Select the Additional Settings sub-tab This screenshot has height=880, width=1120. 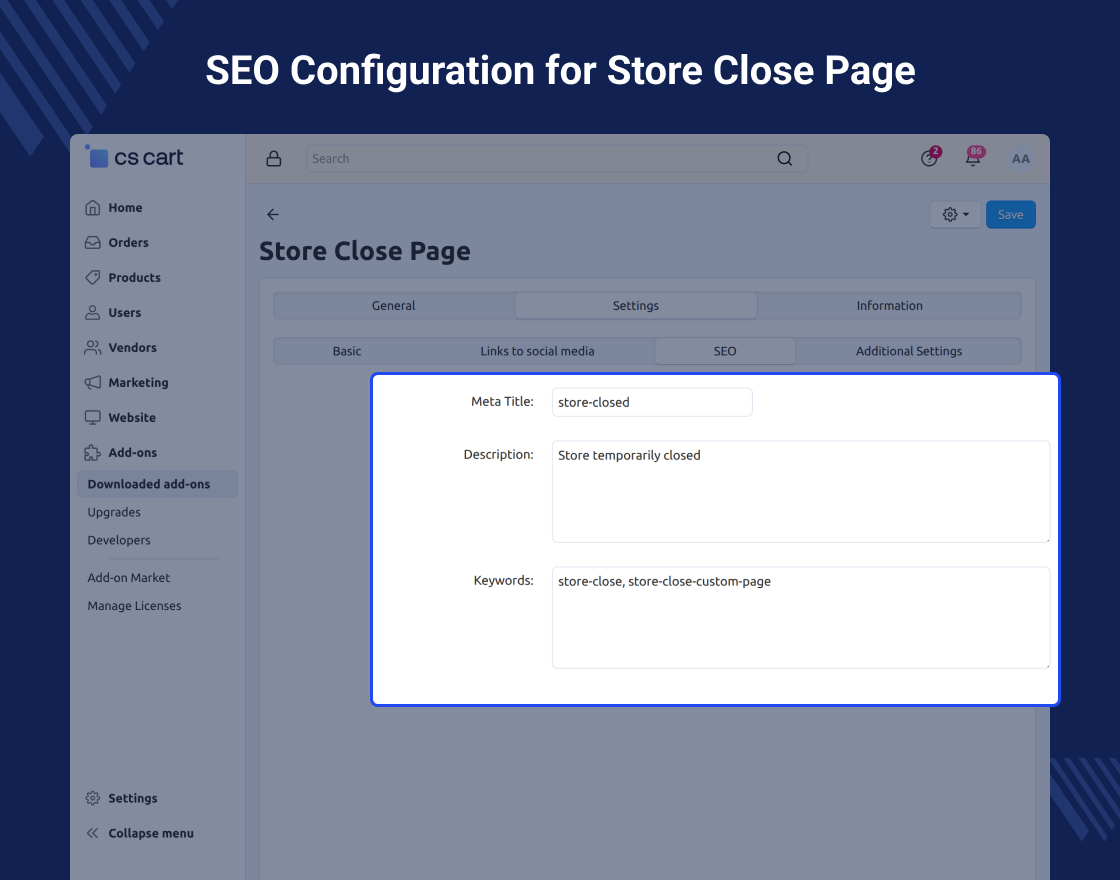pyautogui.click(x=909, y=351)
